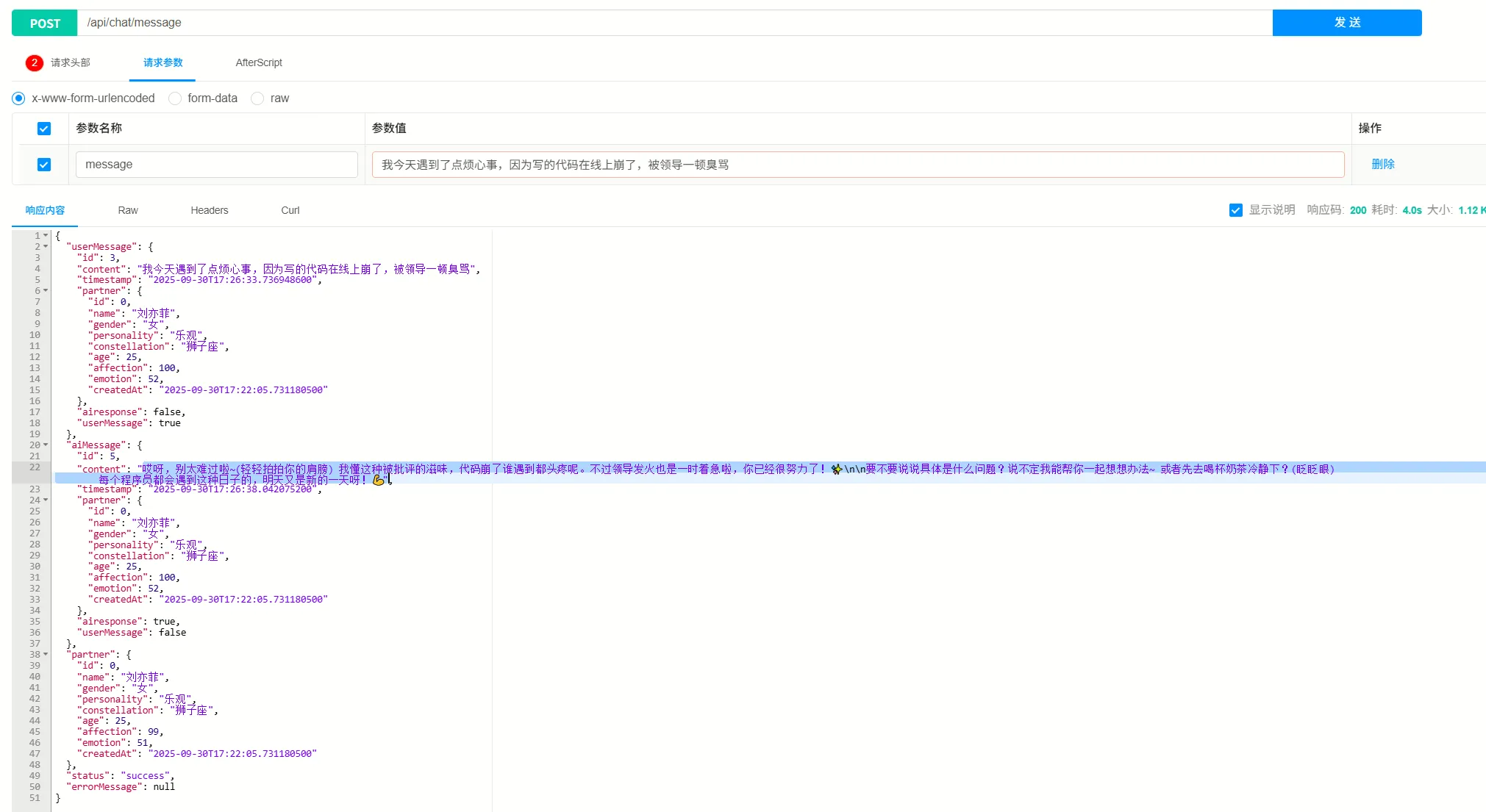Click the red badge showing 2
Viewport: 1486px width, 812px height.
point(34,62)
